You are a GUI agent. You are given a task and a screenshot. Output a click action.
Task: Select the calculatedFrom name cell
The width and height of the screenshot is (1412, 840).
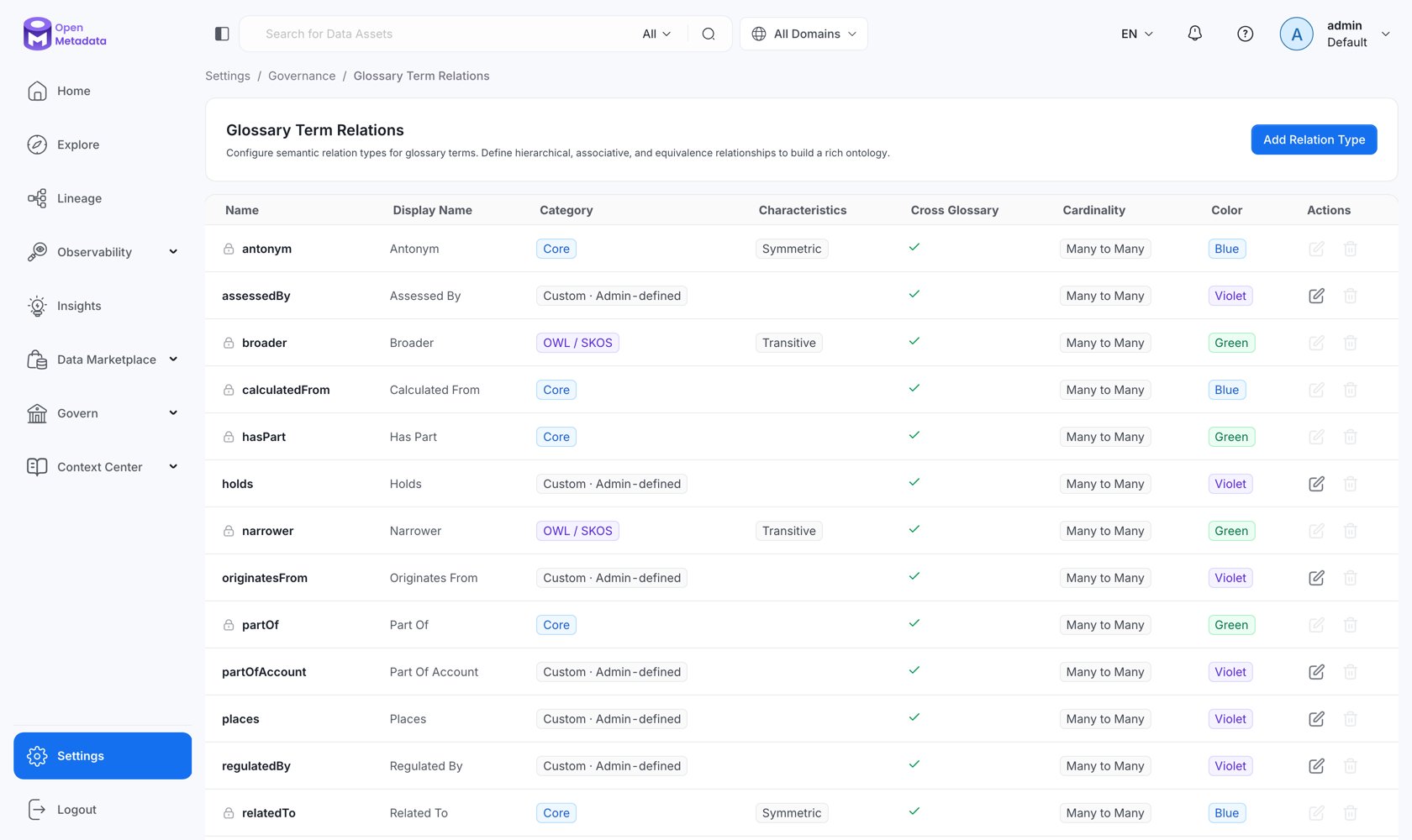coord(286,390)
